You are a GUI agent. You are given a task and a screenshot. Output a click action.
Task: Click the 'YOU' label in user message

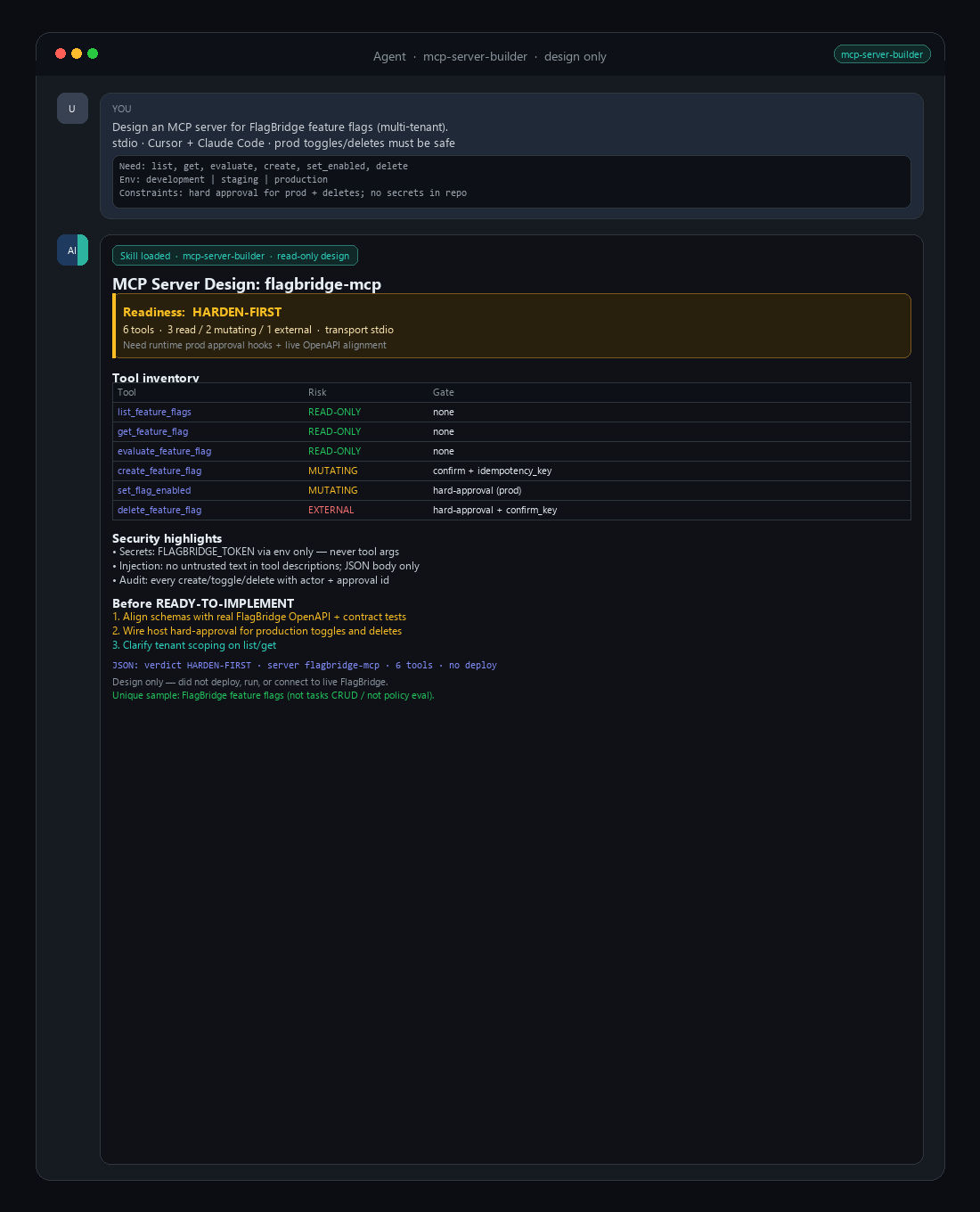(x=122, y=109)
